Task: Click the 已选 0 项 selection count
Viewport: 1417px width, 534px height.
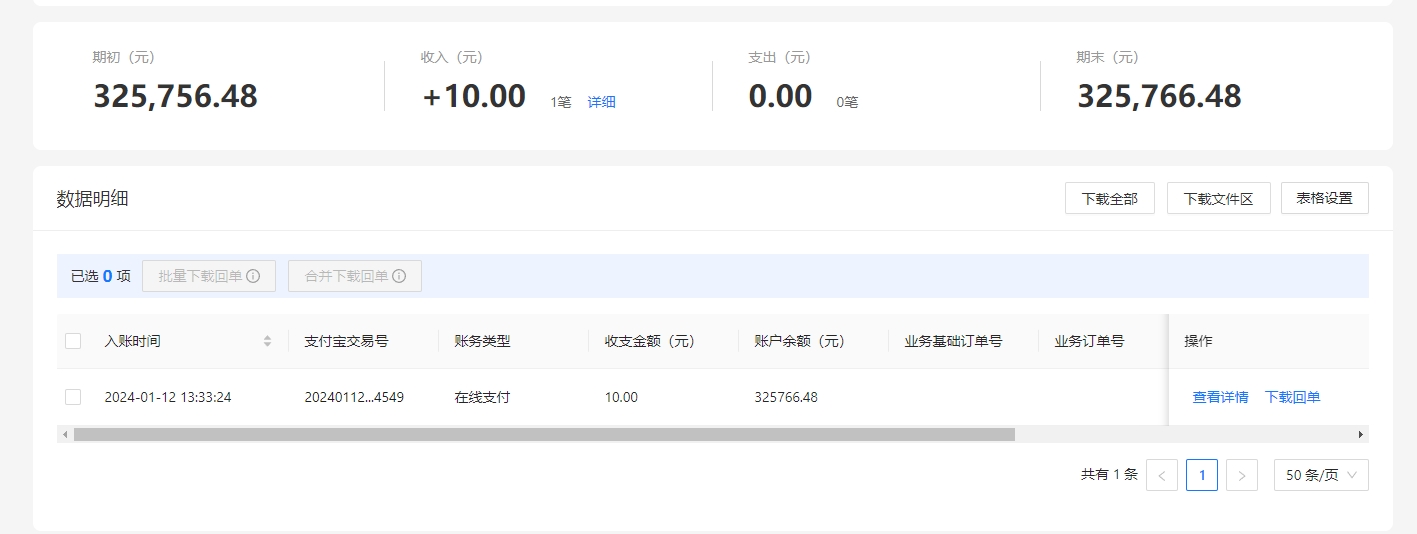Action: click(101, 276)
